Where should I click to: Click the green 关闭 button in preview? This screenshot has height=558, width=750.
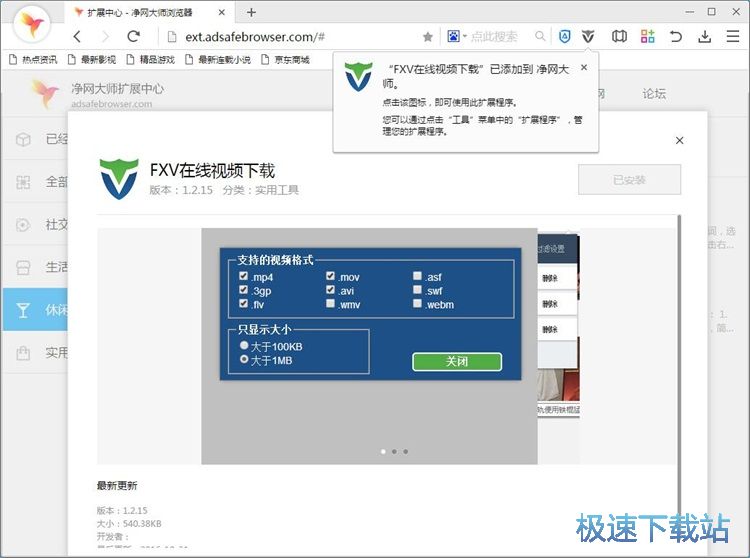pyautogui.click(x=457, y=361)
